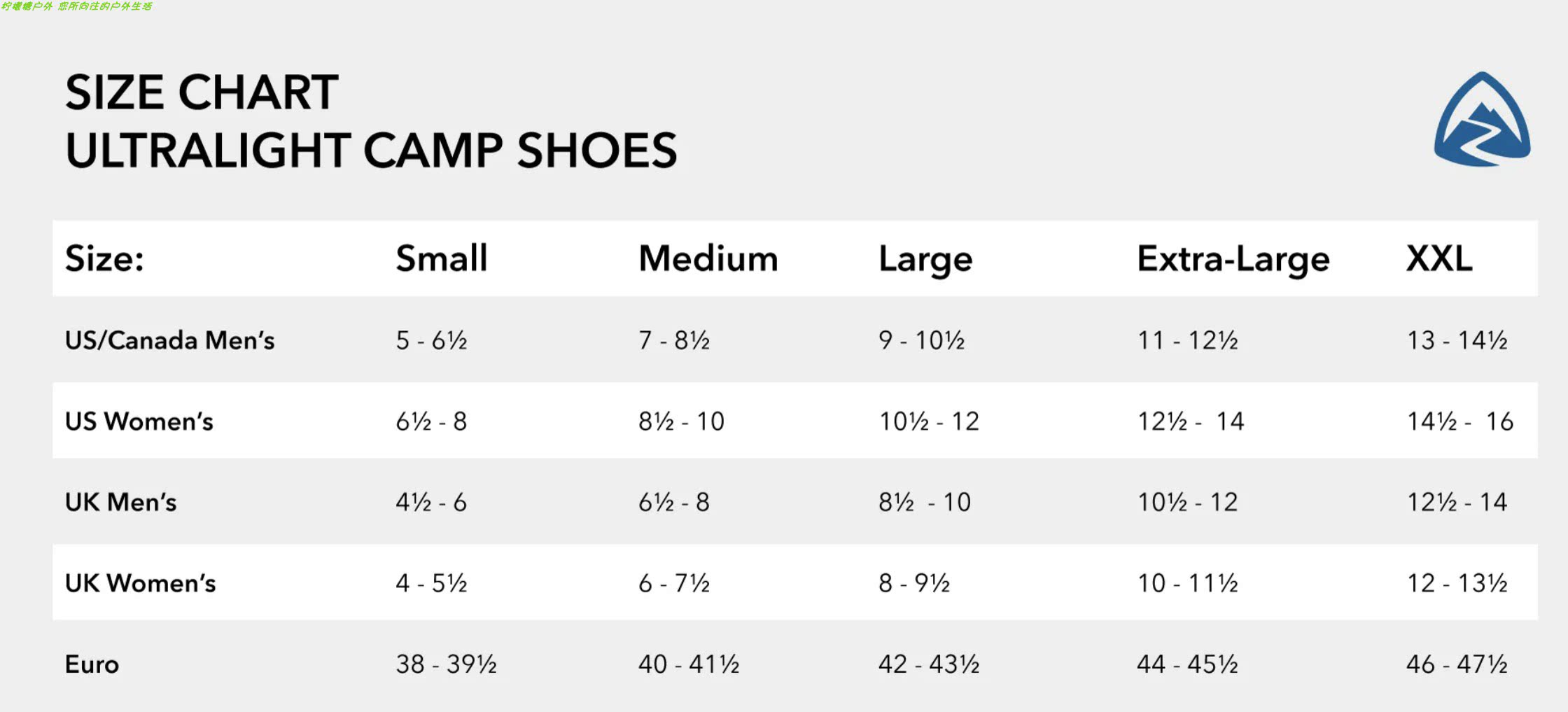
Task: Select the "Medium" column header
Action: point(708,258)
